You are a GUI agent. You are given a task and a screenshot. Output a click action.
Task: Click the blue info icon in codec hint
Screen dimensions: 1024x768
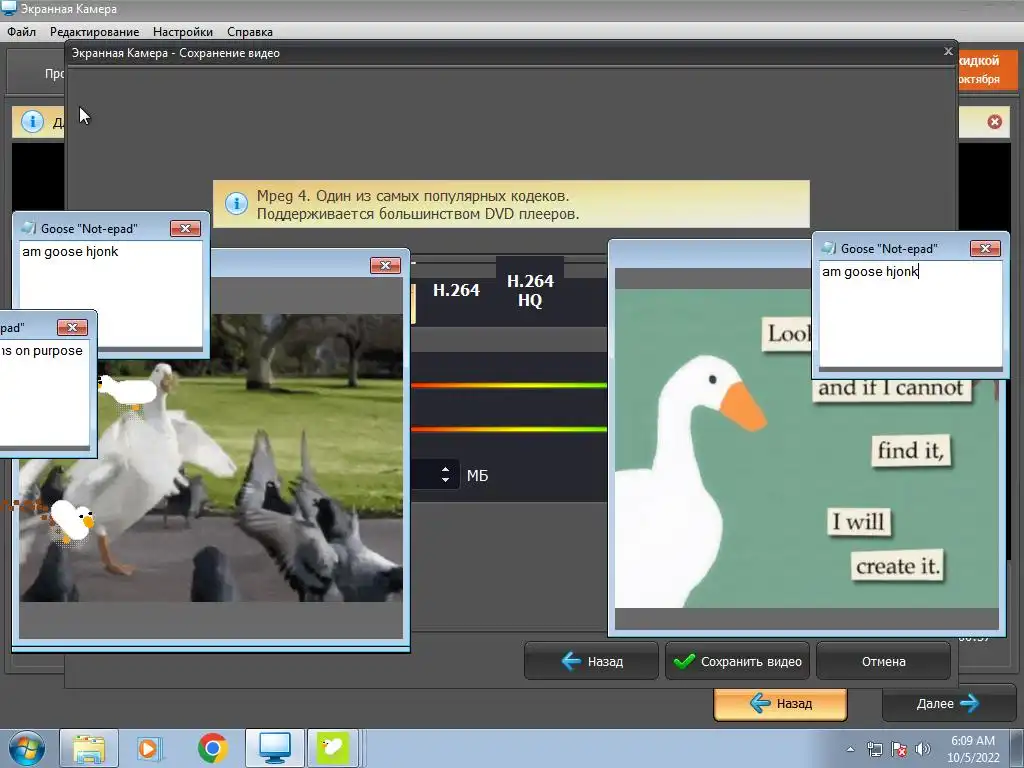pyautogui.click(x=236, y=204)
